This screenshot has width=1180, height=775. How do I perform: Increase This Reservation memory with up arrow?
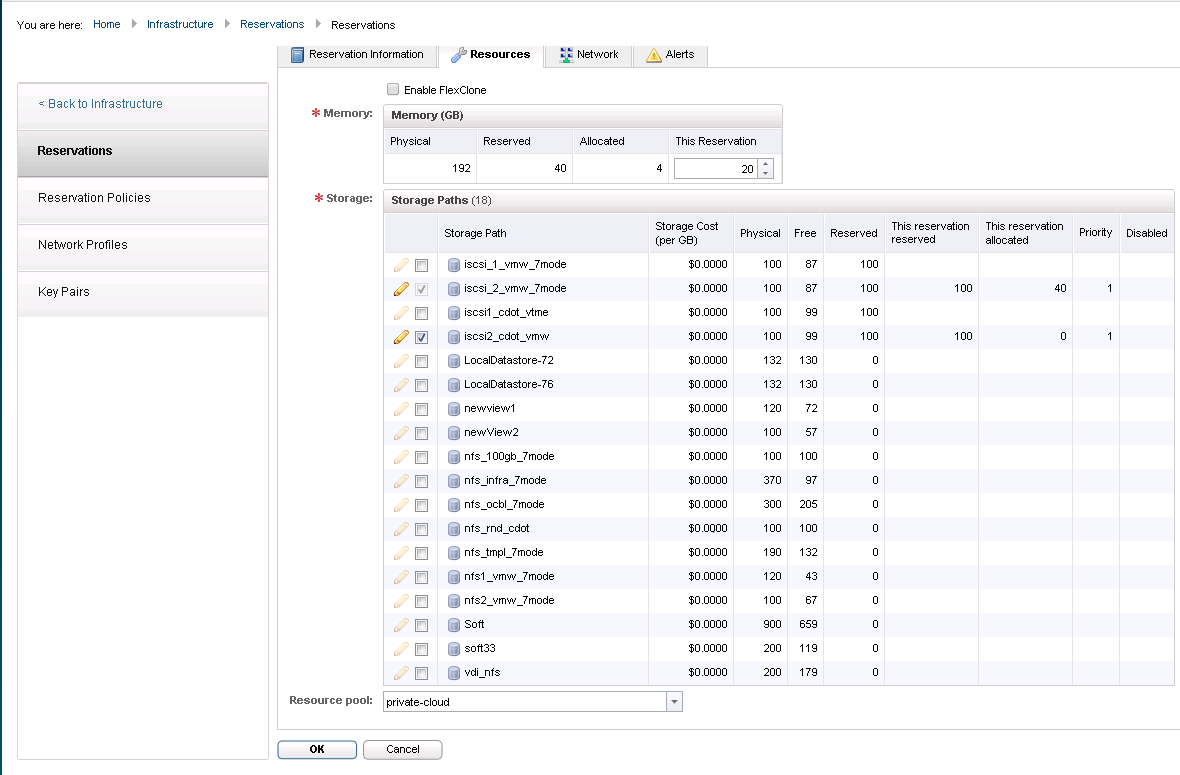(766, 164)
